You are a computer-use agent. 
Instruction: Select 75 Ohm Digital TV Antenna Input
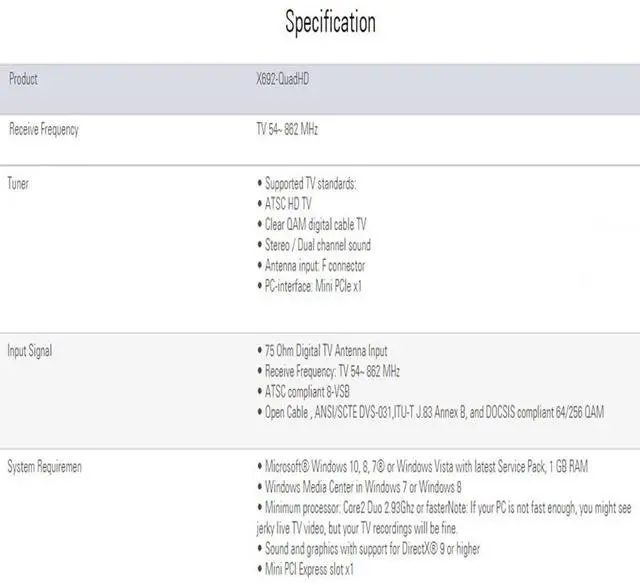coord(325,351)
